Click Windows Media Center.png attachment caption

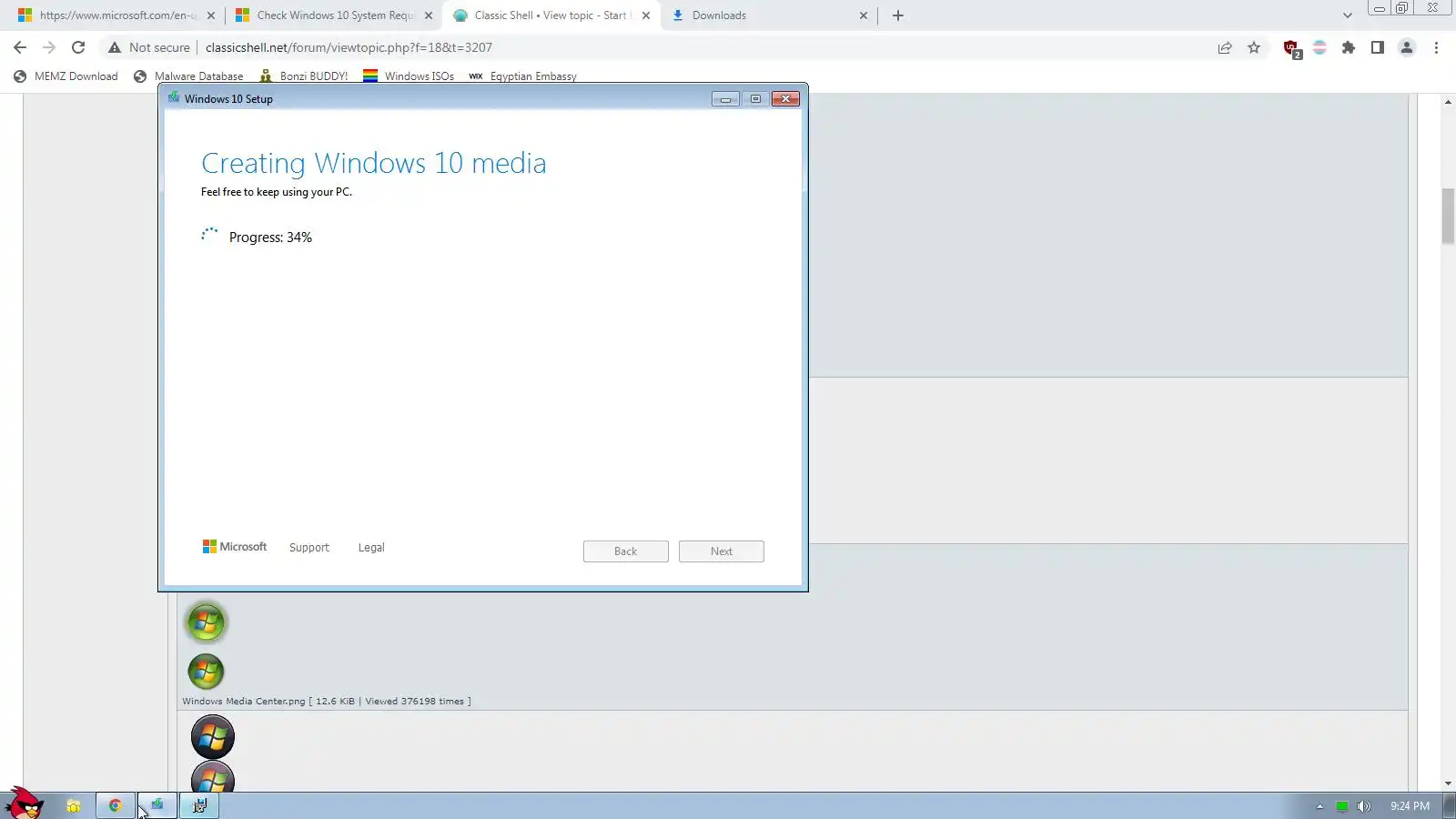(327, 702)
